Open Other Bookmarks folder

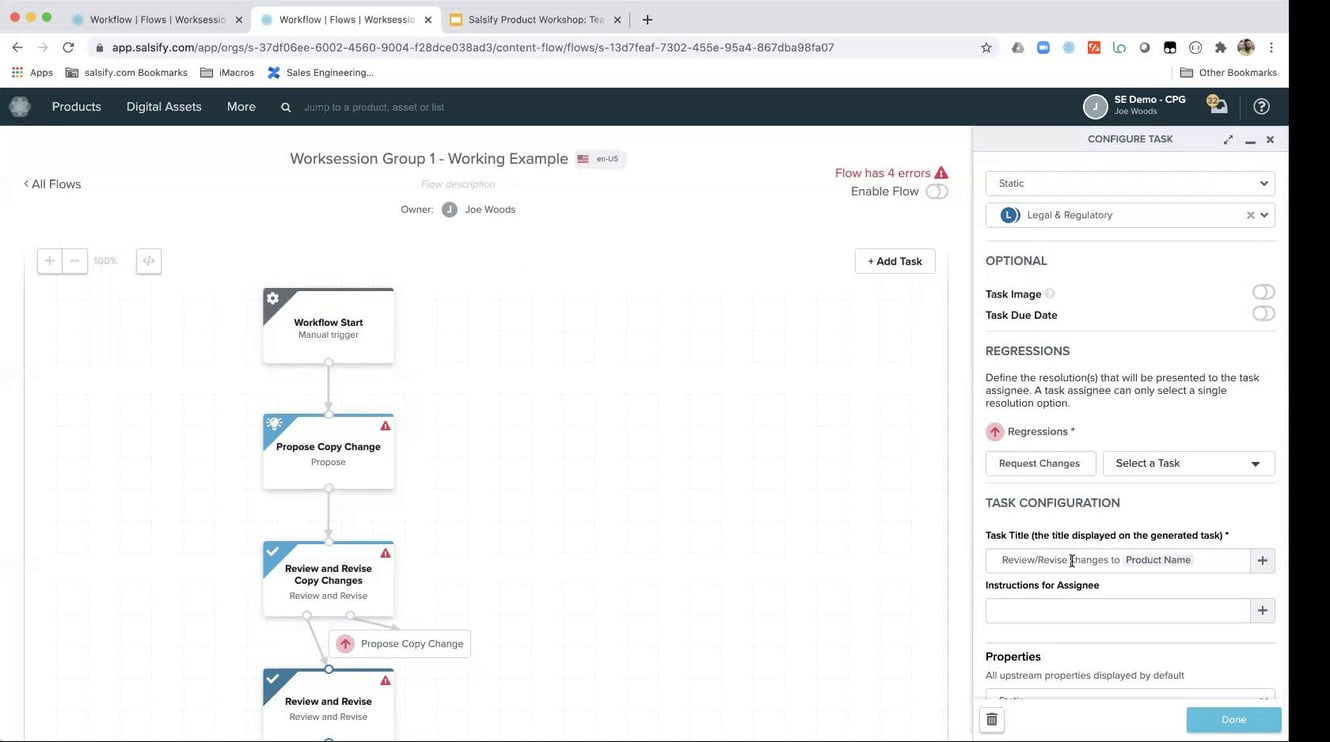1228,72
